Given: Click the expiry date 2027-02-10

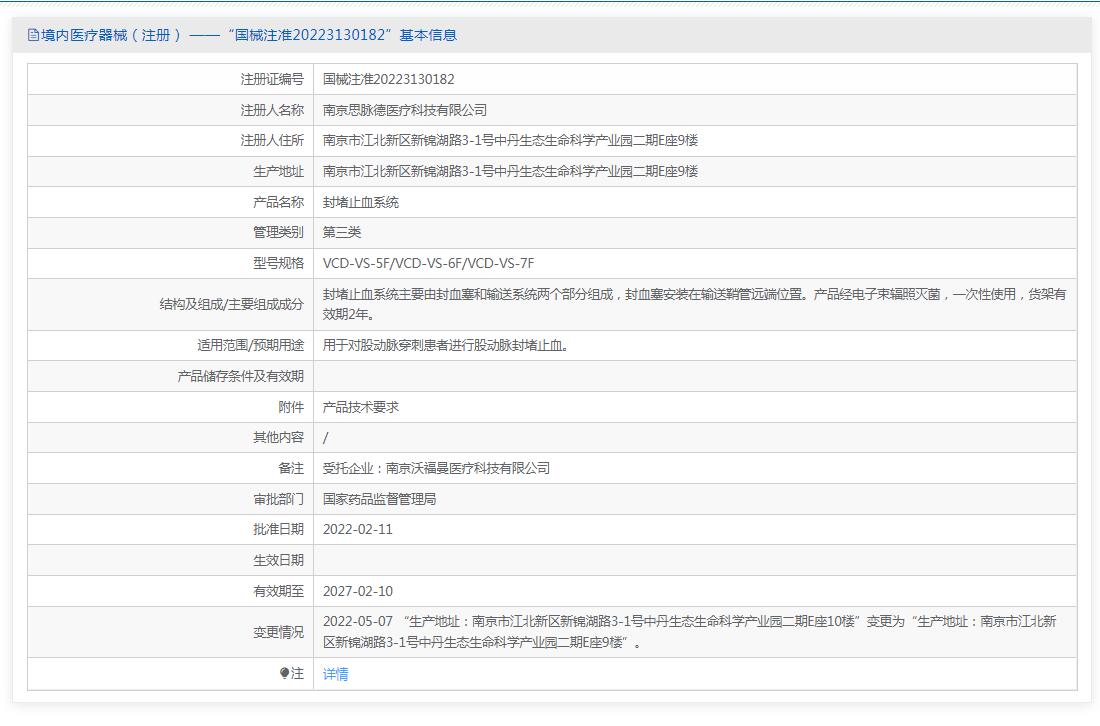Looking at the screenshot, I should point(358,591).
